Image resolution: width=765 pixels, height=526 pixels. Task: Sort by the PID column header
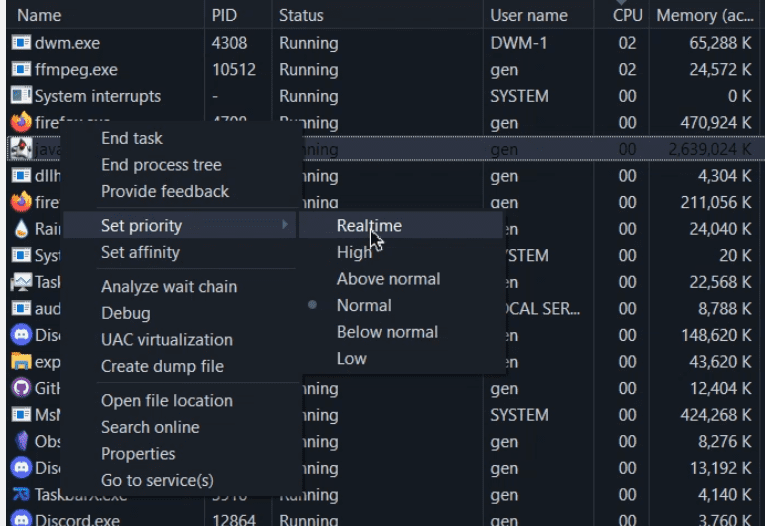pyautogui.click(x=224, y=16)
